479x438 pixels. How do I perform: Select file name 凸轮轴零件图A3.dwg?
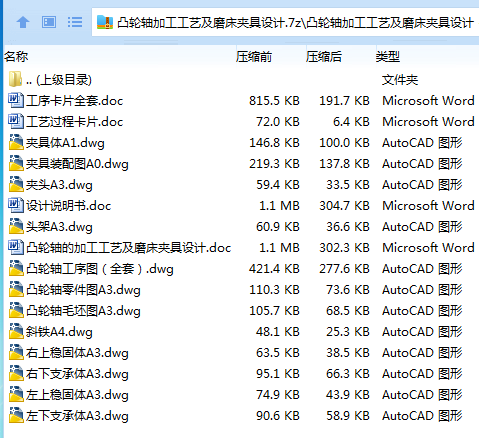(83, 290)
